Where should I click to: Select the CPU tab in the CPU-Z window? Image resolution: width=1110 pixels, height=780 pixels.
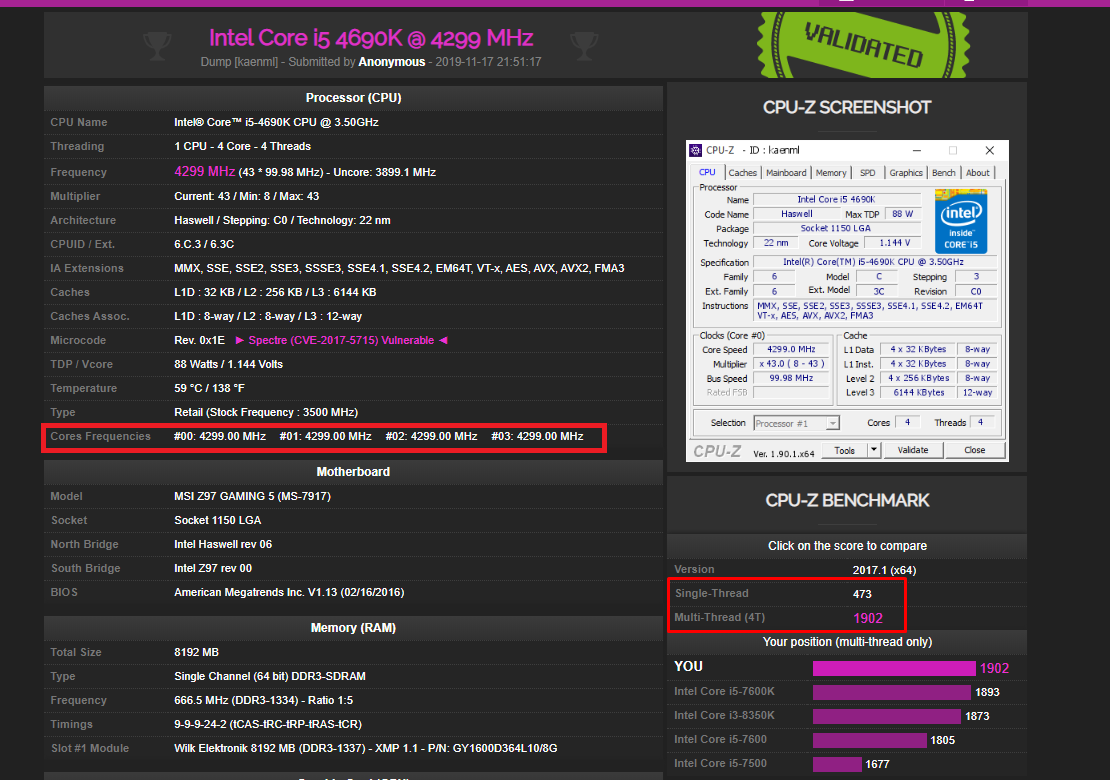pos(707,172)
